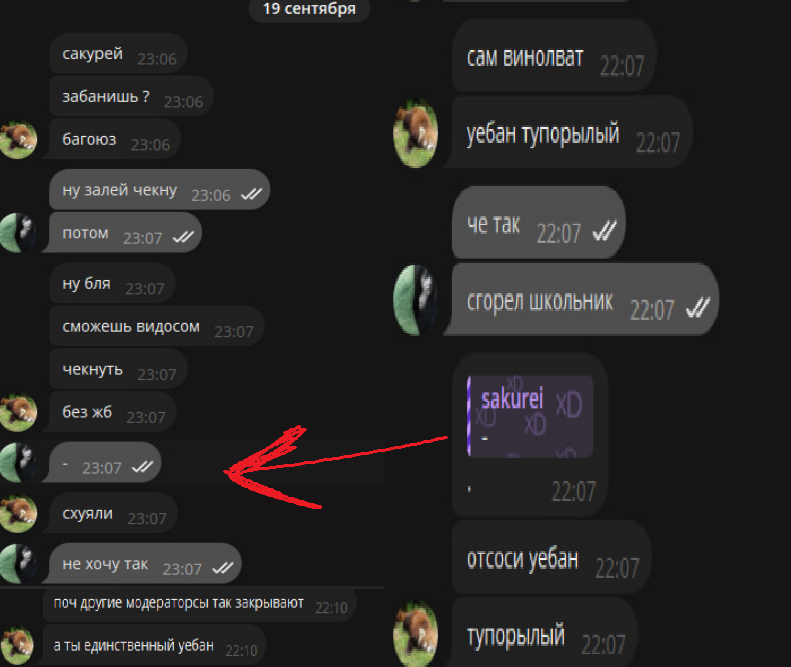Open panda avatar next to 'схуяли' message
791x667 pixels.
pyautogui.click(x=18, y=514)
